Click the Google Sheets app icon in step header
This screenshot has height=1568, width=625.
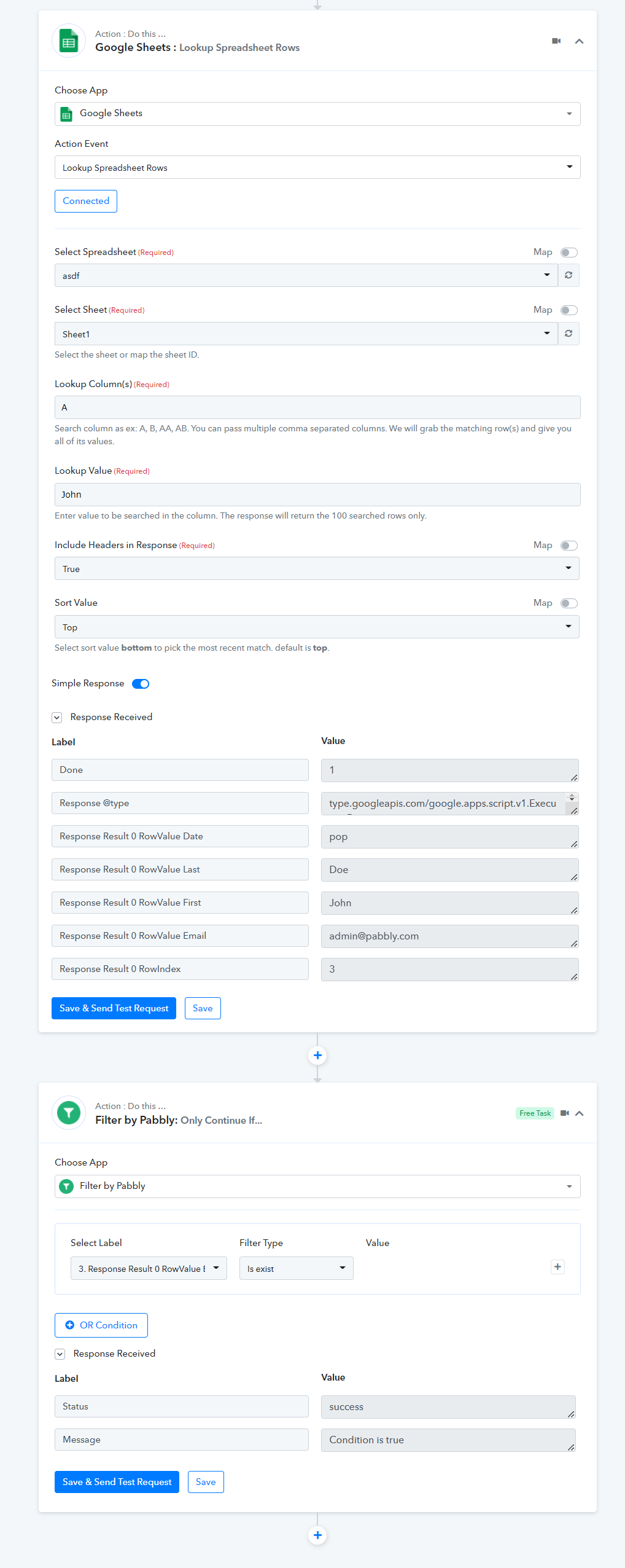coord(69,41)
